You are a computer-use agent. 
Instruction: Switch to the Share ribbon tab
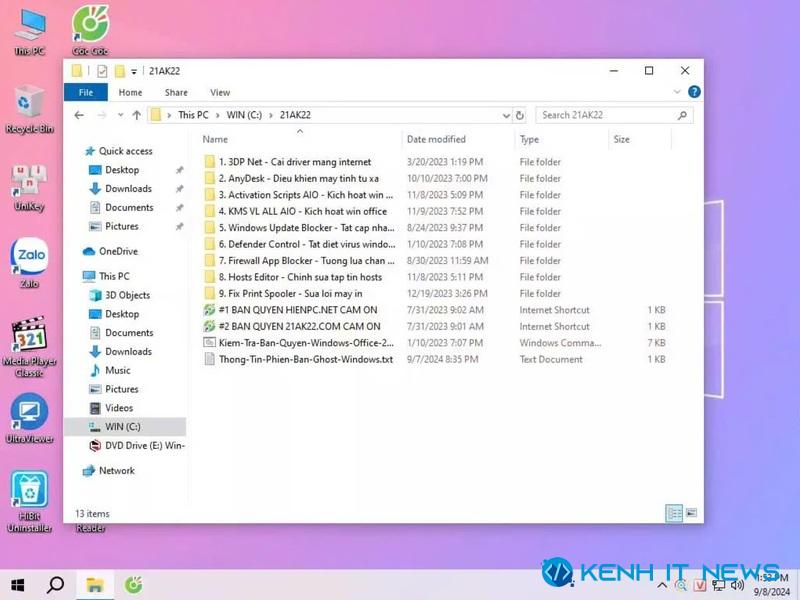pos(176,92)
